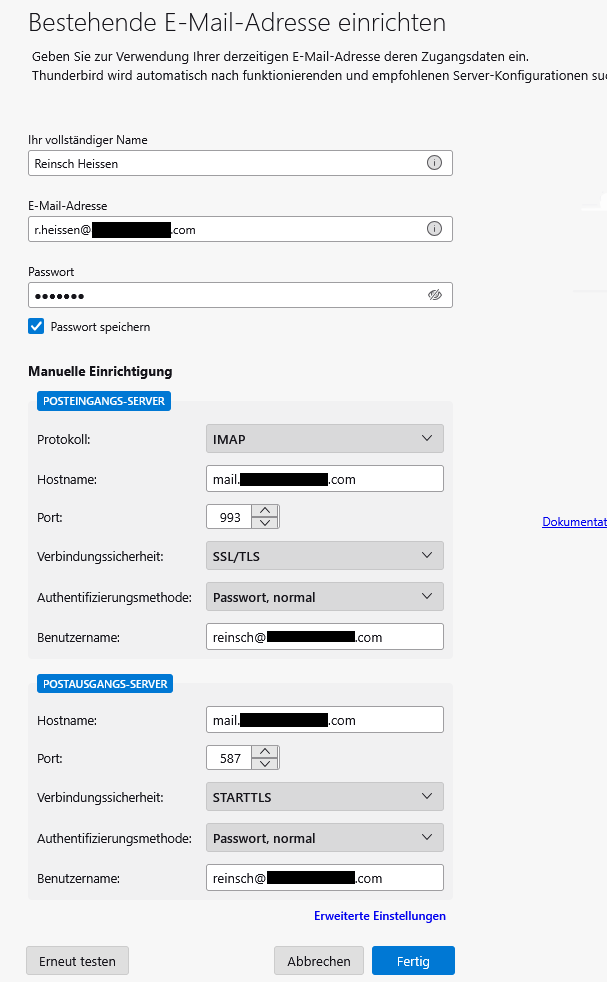Click the Erneut testen button
Viewport: 607px width, 982px height.
(77, 961)
